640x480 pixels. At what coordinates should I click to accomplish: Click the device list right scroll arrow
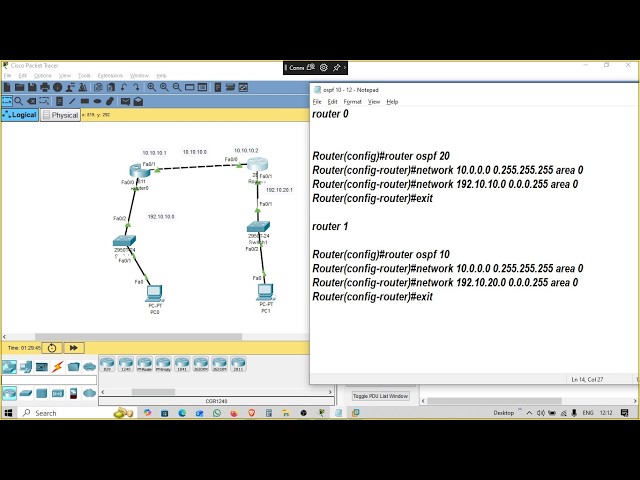point(330,392)
